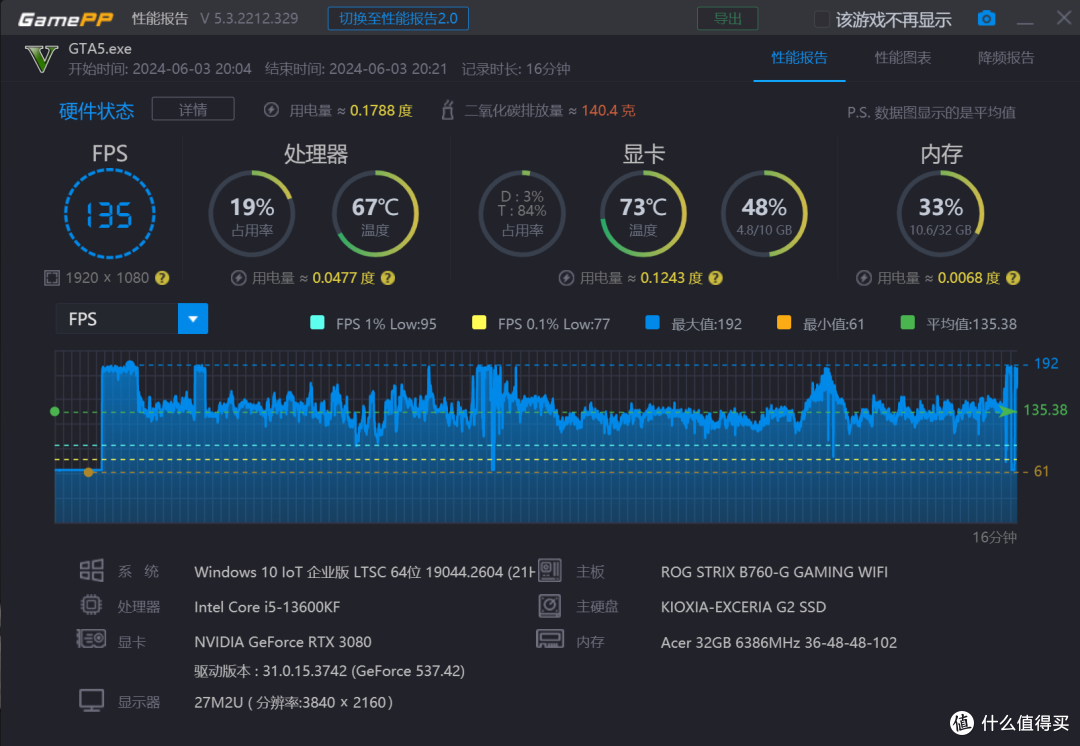The height and width of the screenshot is (746, 1080).
Task: Click the driver version 31.0.15.3742 text
Action: [329, 671]
